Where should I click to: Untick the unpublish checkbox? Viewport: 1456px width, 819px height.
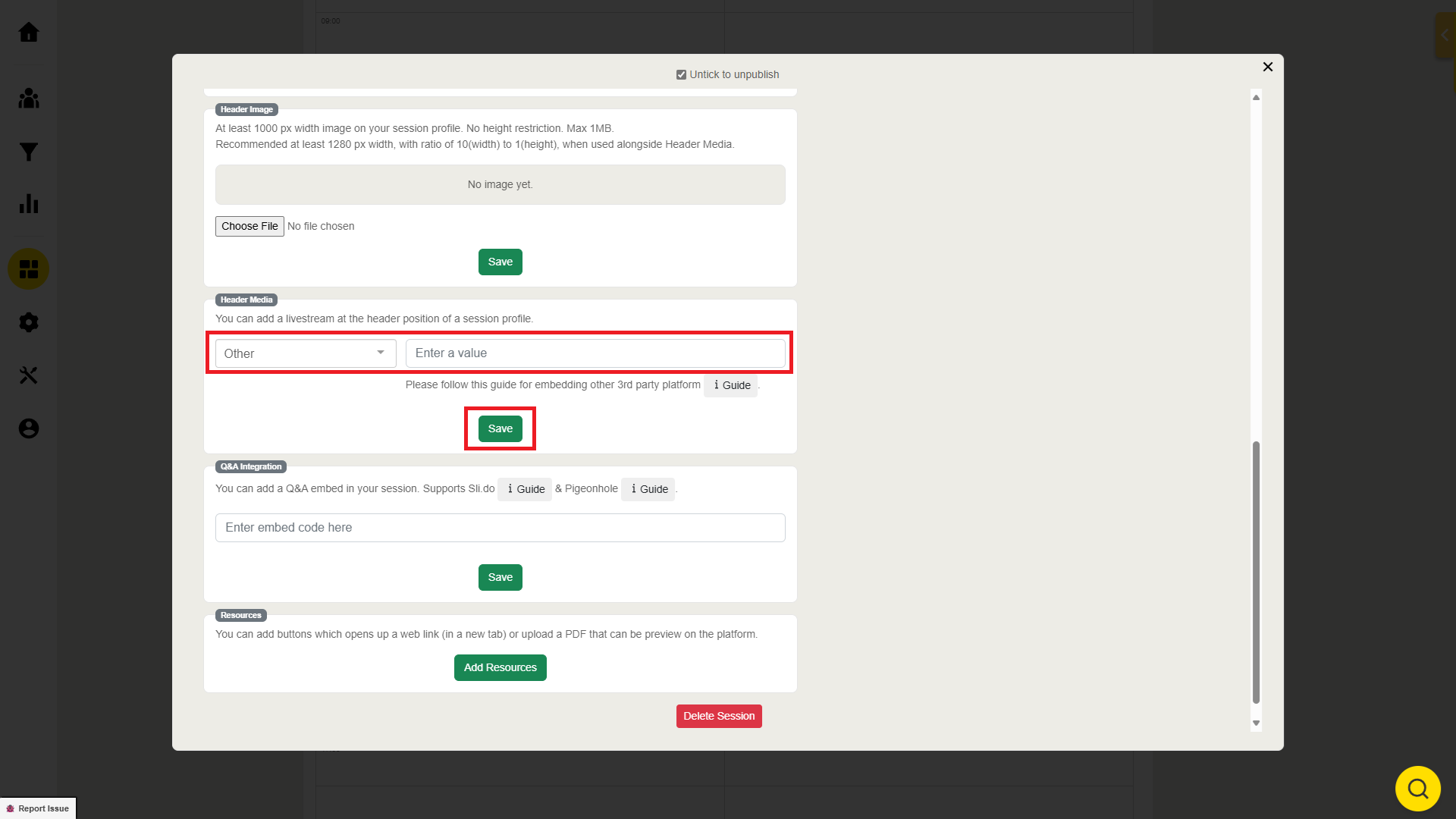point(681,74)
